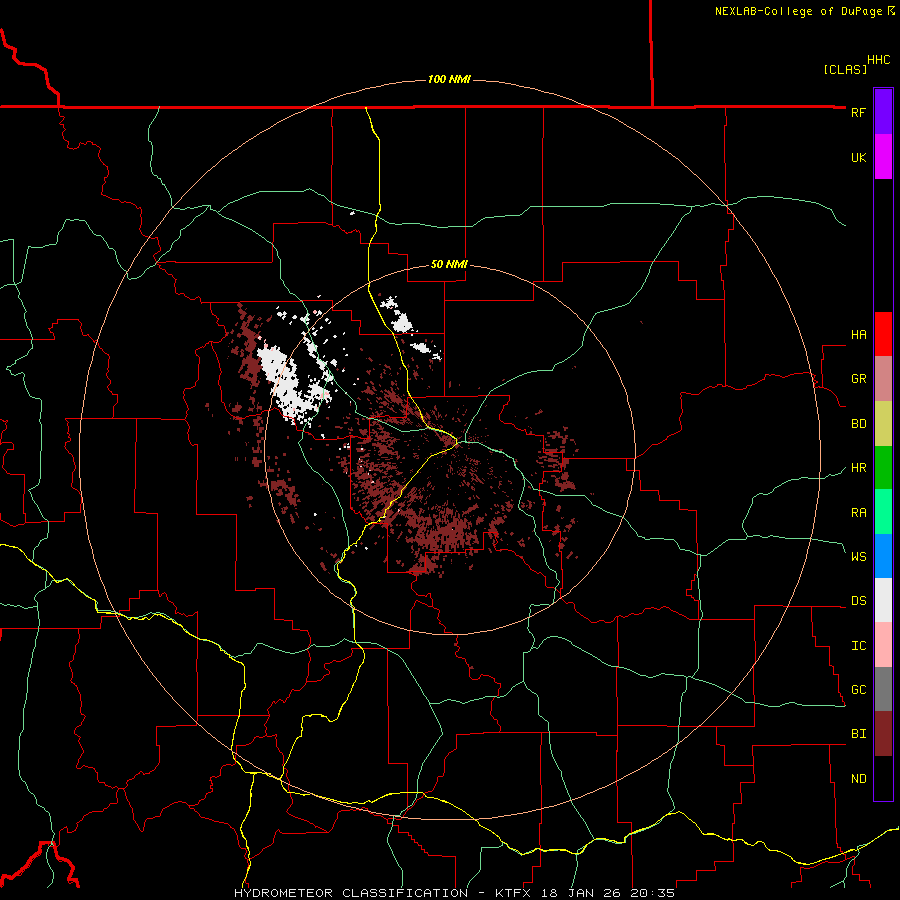Click the WS blue legend swatch

click(x=883, y=556)
